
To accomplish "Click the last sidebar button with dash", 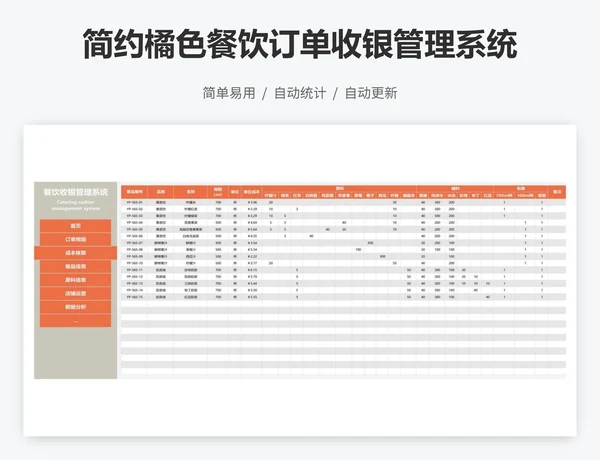I will coord(76,321).
